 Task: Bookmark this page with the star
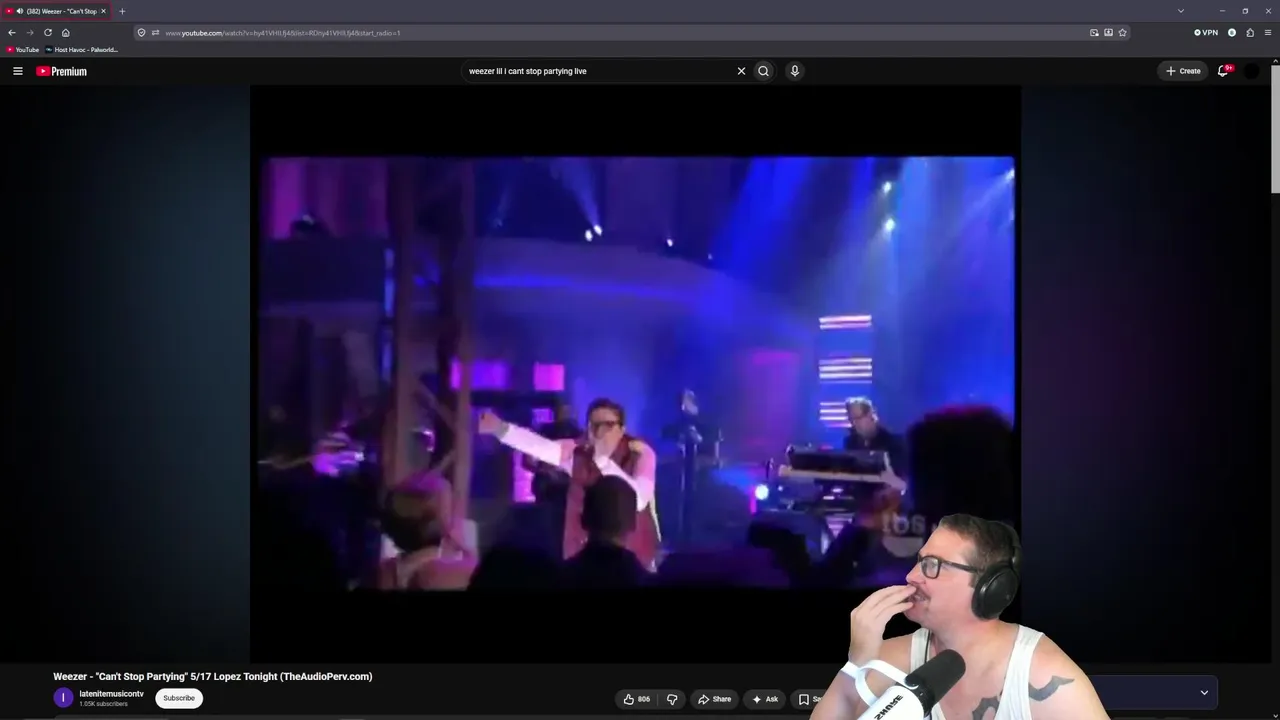[x=1123, y=33]
